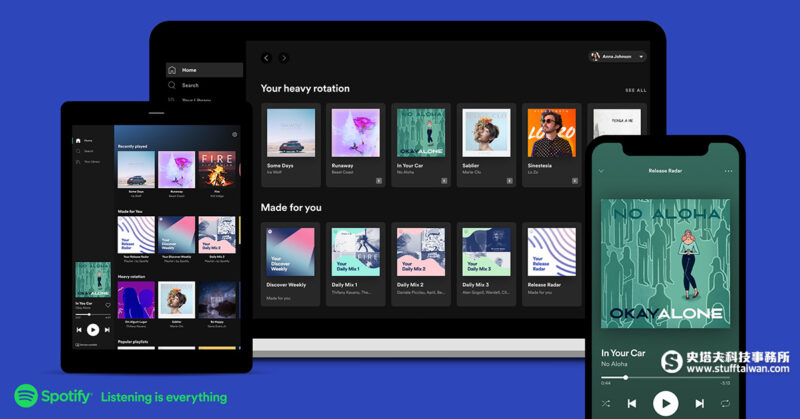Open Release Radar playlist on laptop
This screenshot has width=800, height=419.
coord(552,264)
